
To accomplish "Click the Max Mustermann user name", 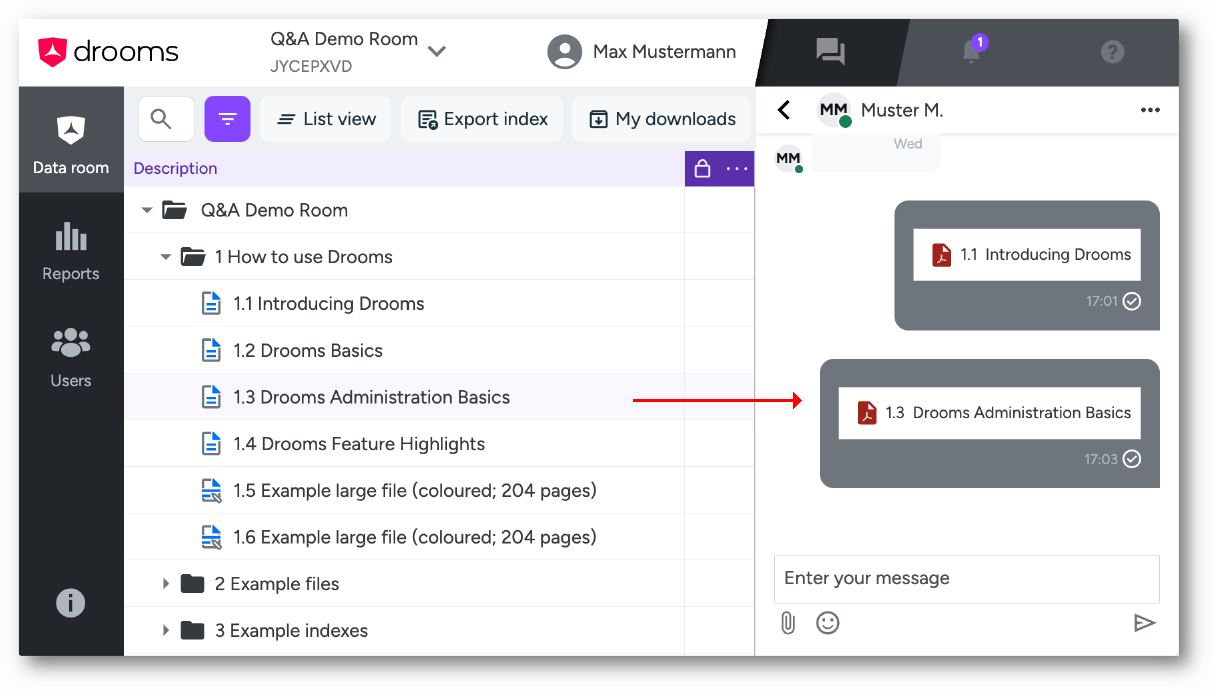I will tap(664, 52).
